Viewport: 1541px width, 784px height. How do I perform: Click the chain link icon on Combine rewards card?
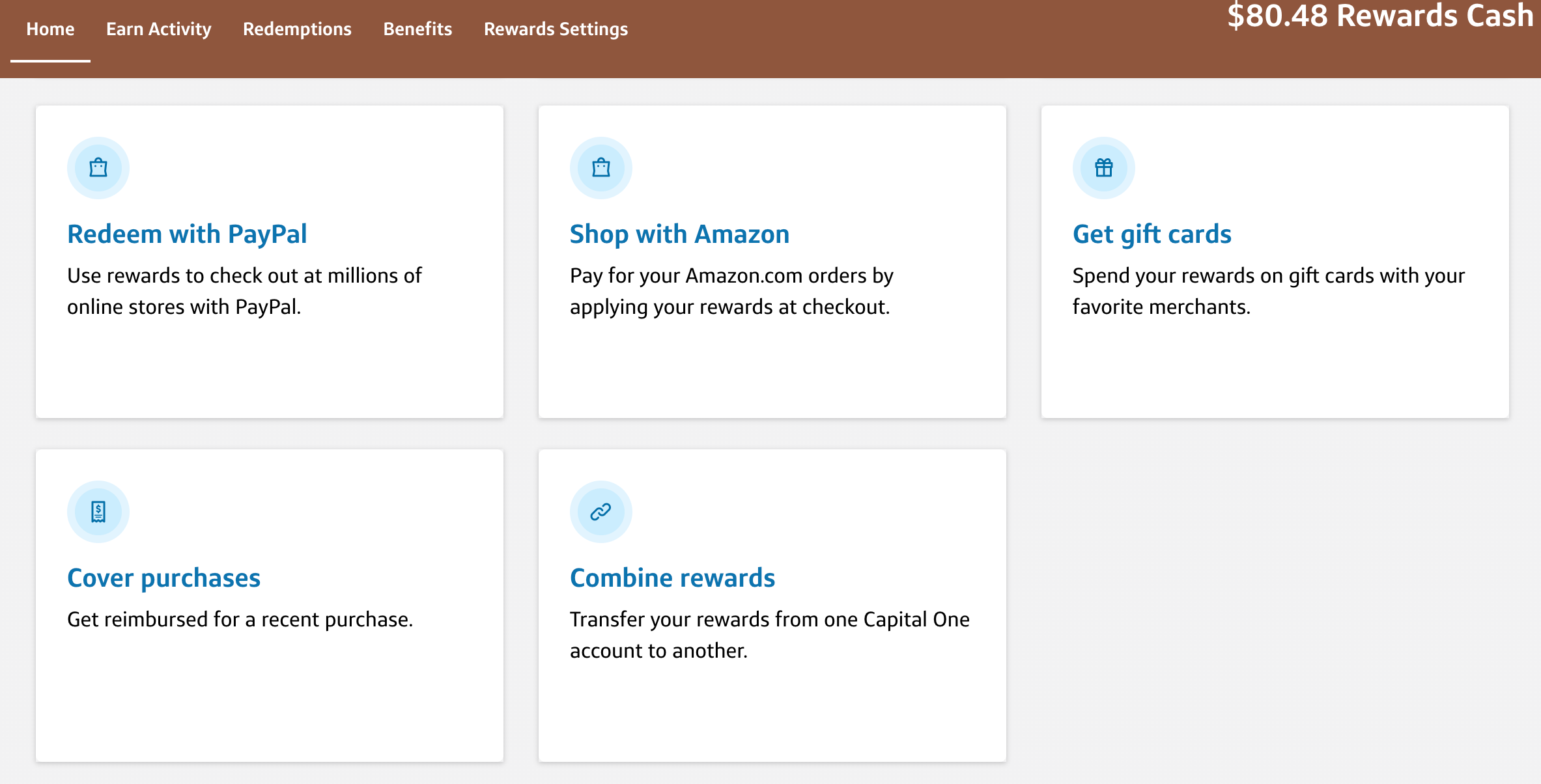pos(601,512)
